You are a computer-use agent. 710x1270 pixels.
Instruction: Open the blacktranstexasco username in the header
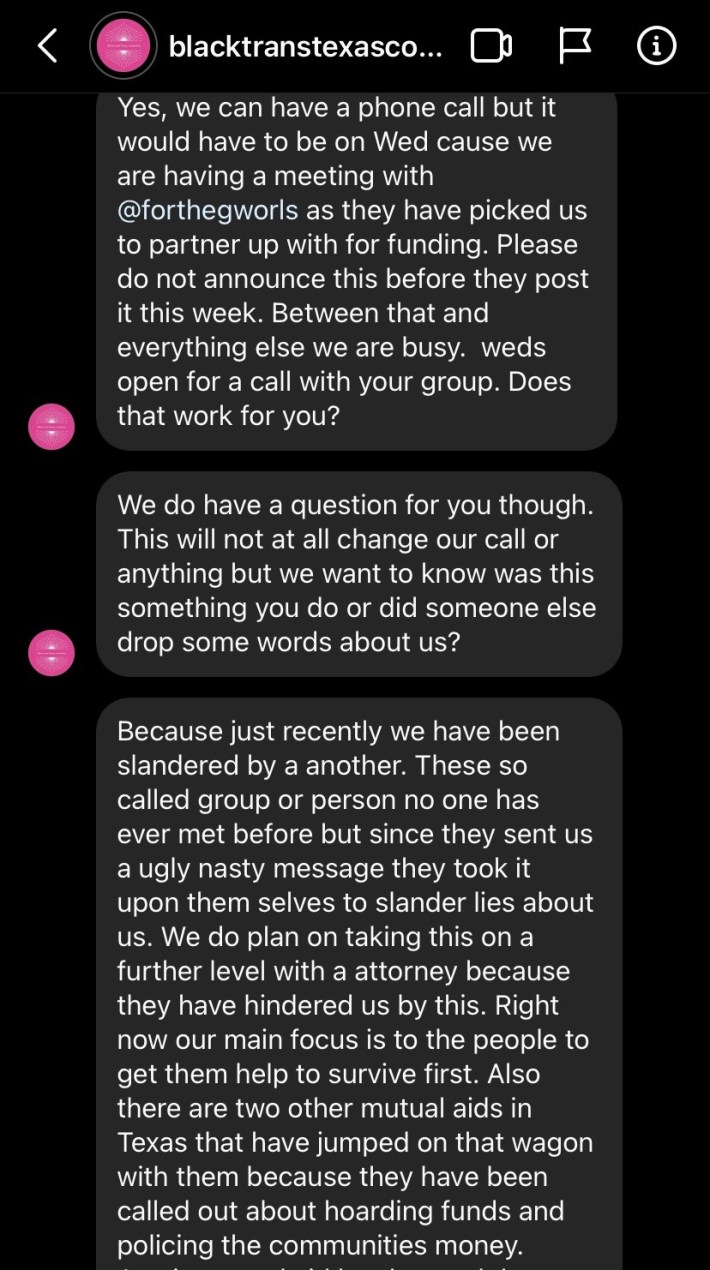point(305,46)
